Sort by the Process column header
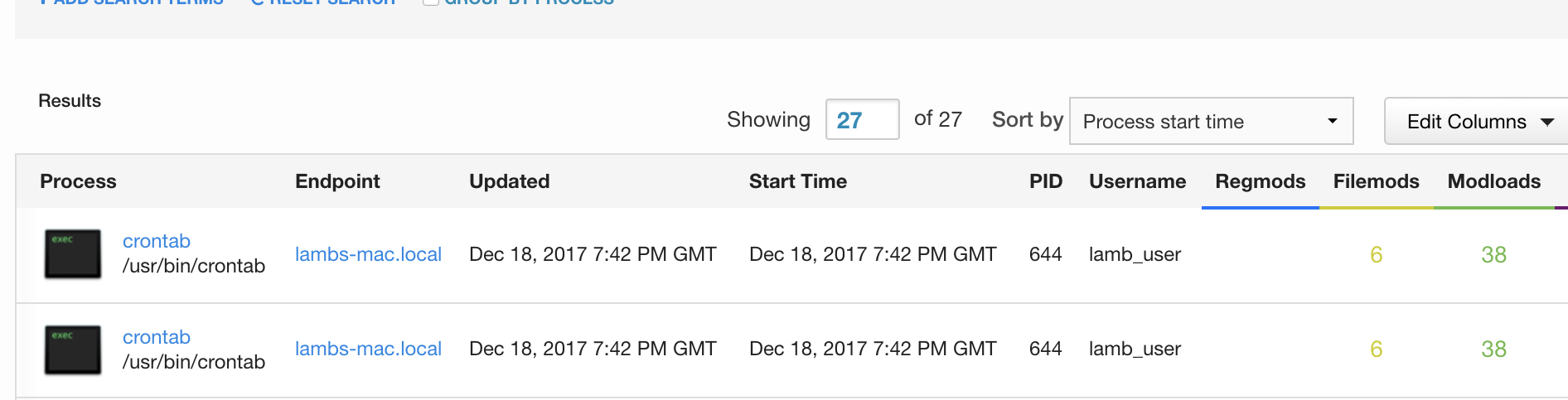 [x=78, y=181]
